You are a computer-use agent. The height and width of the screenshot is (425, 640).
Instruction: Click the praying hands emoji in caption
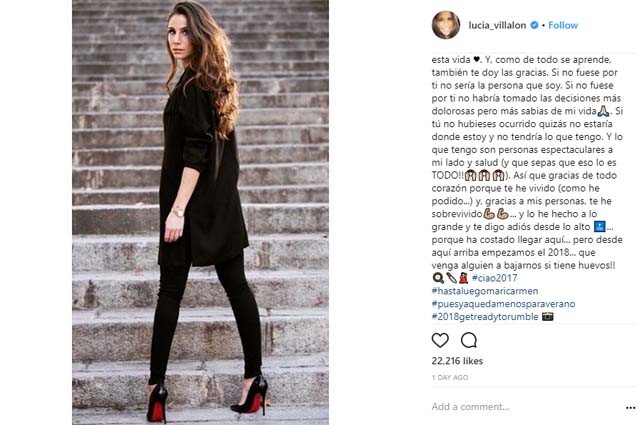point(603,111)
